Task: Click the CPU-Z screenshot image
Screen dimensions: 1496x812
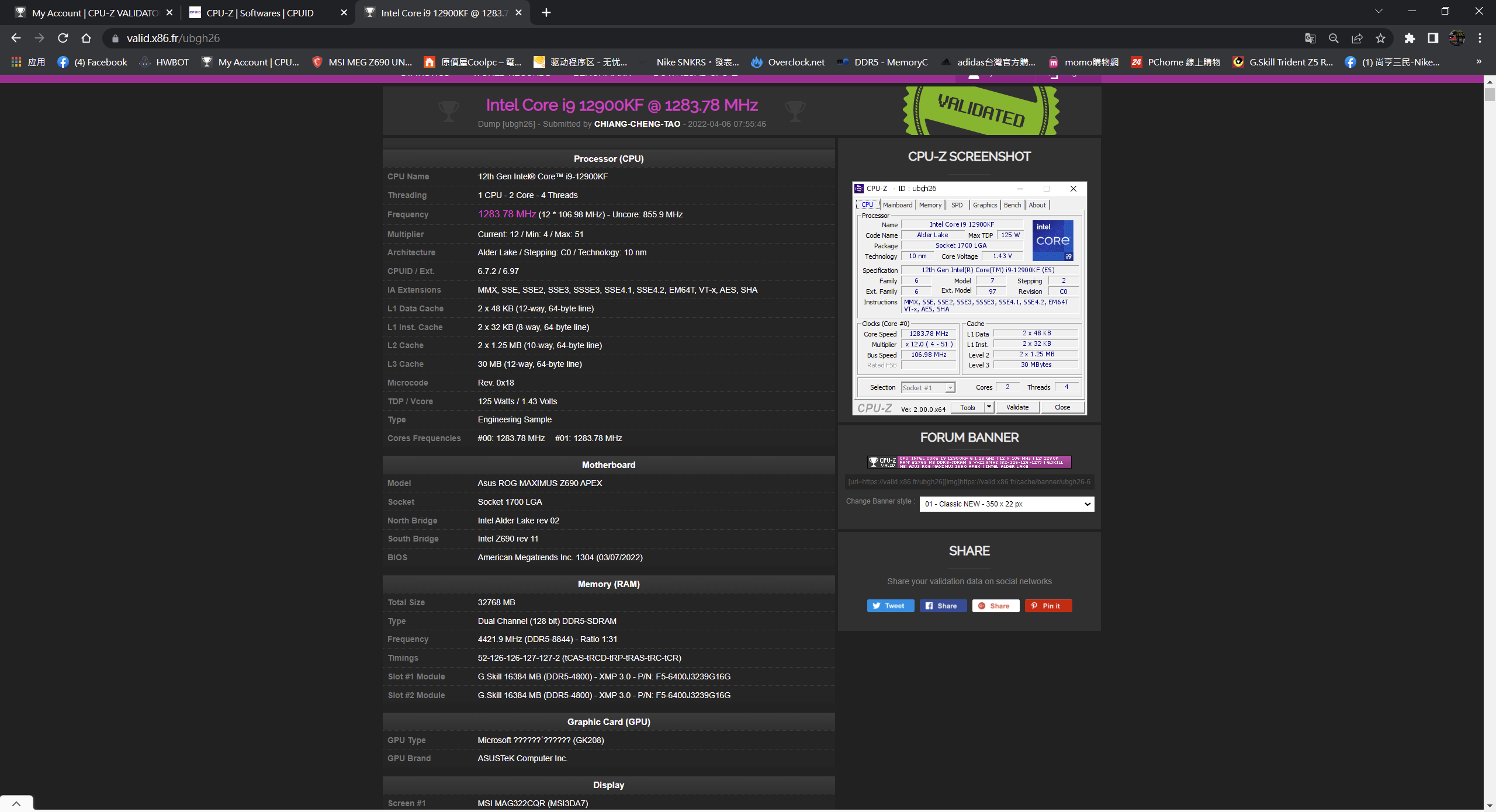Action: [969, 298]
